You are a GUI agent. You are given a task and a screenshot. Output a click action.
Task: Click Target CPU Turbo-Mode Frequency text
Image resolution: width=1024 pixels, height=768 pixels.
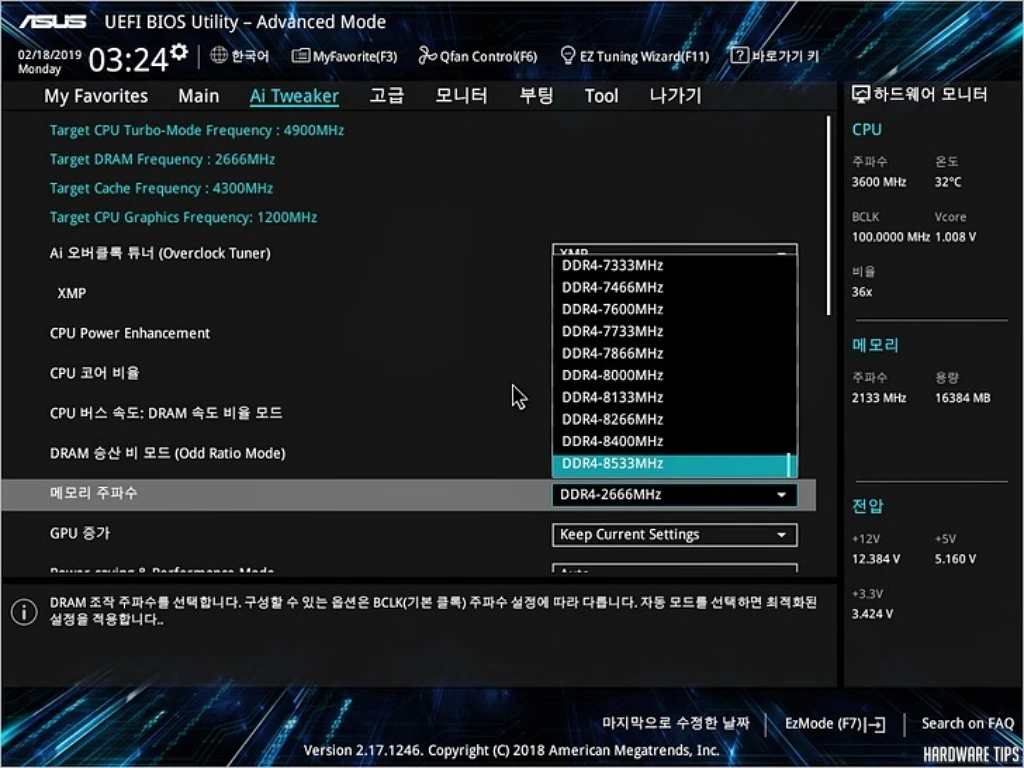pos(197,131)
